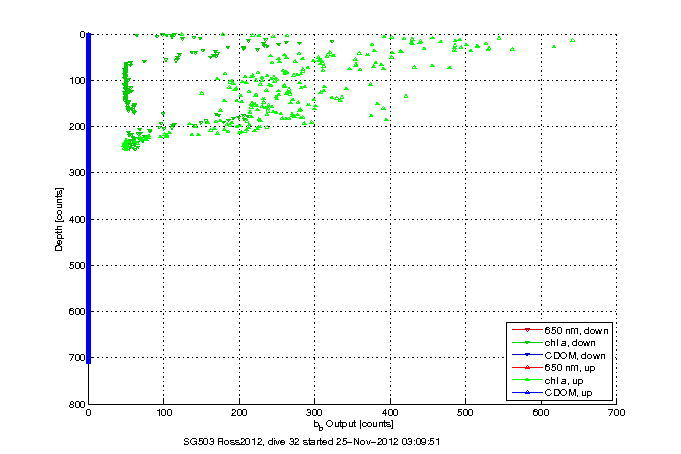Click the x-axis tick label 200
Image resolution: width=681 pixels, height=454 pixels.
coord(239,413)
